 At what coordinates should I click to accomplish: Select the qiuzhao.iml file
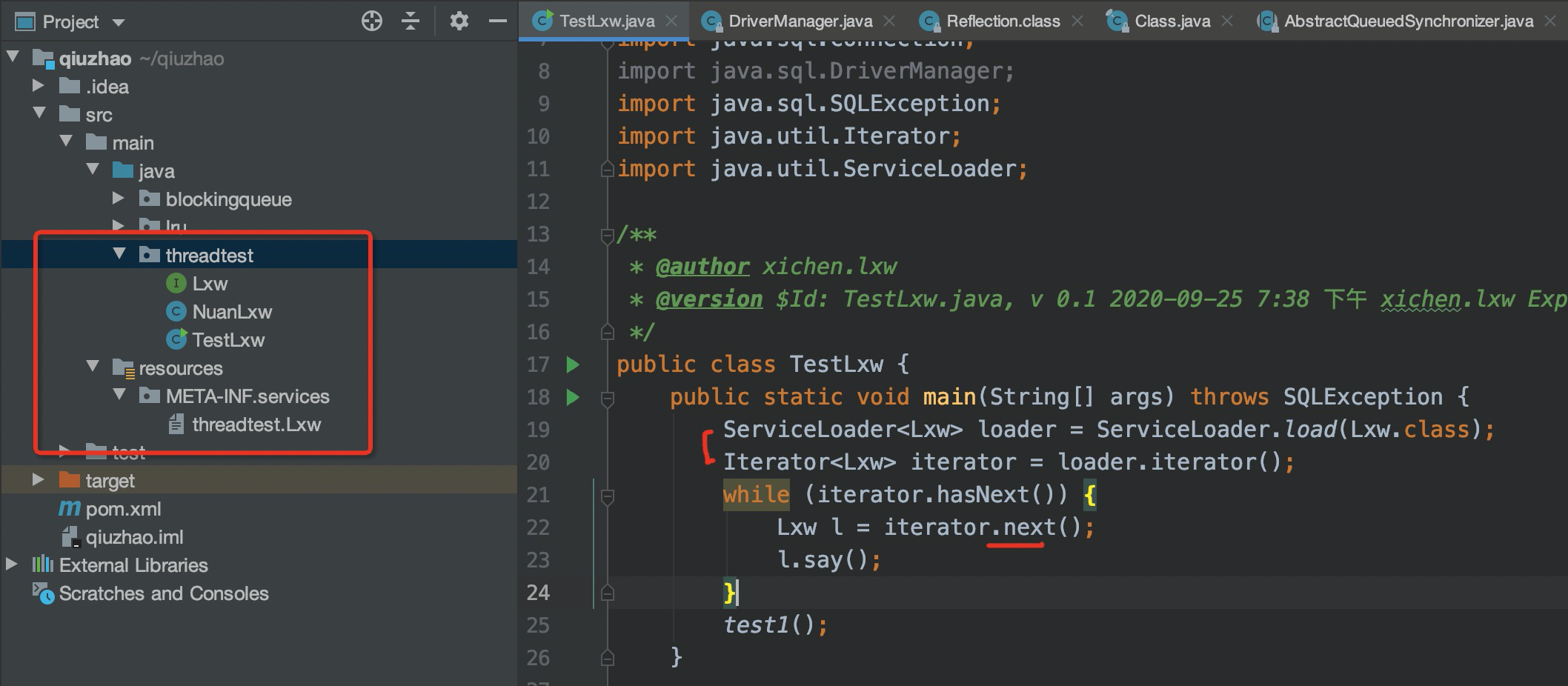coord(134,537)
